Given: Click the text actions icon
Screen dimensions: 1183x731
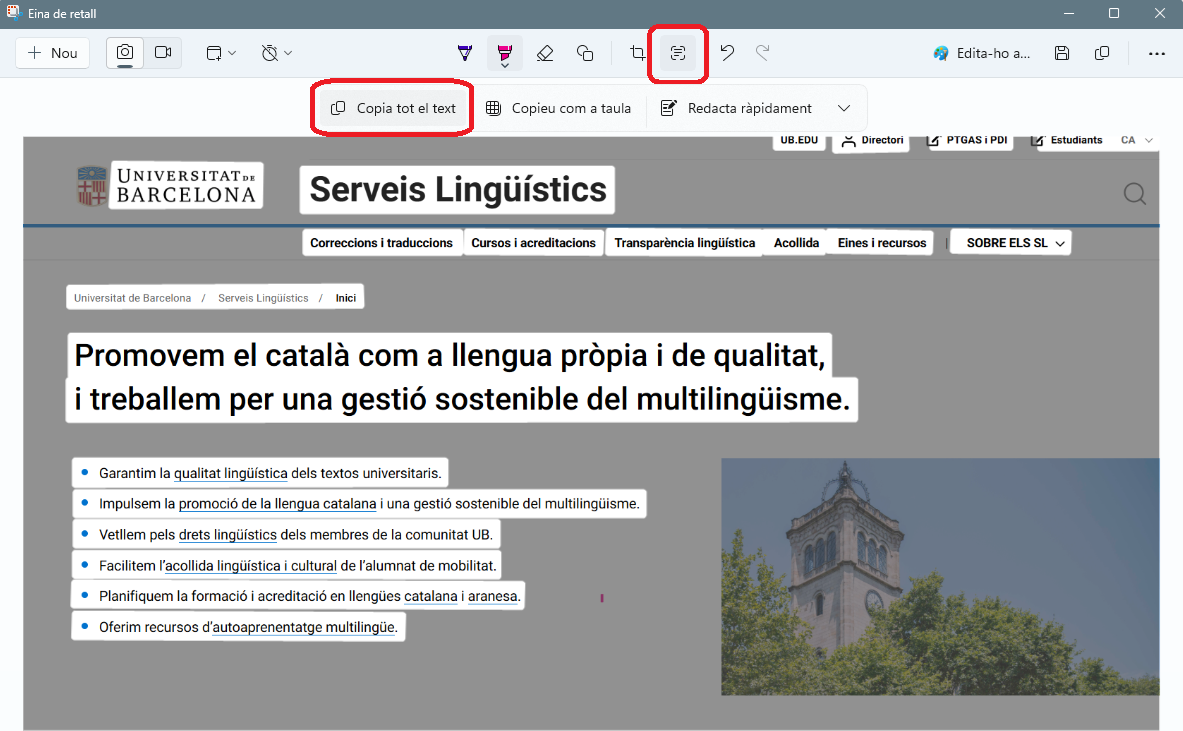Looking at the screenshot, I should point(678,53).
